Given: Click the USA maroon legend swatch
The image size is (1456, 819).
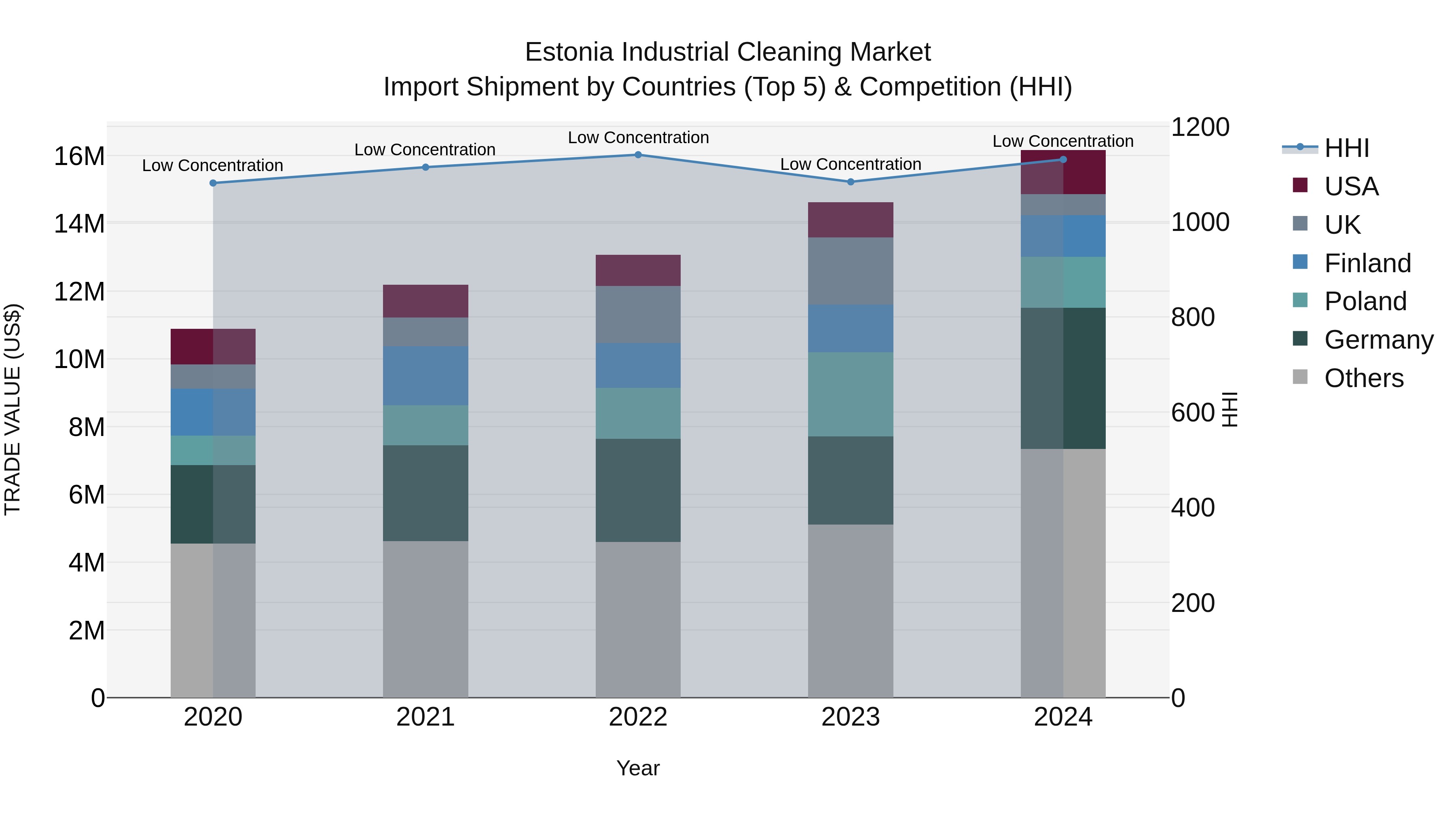Looking at the screenshot, I should [x=1300, y=185].
